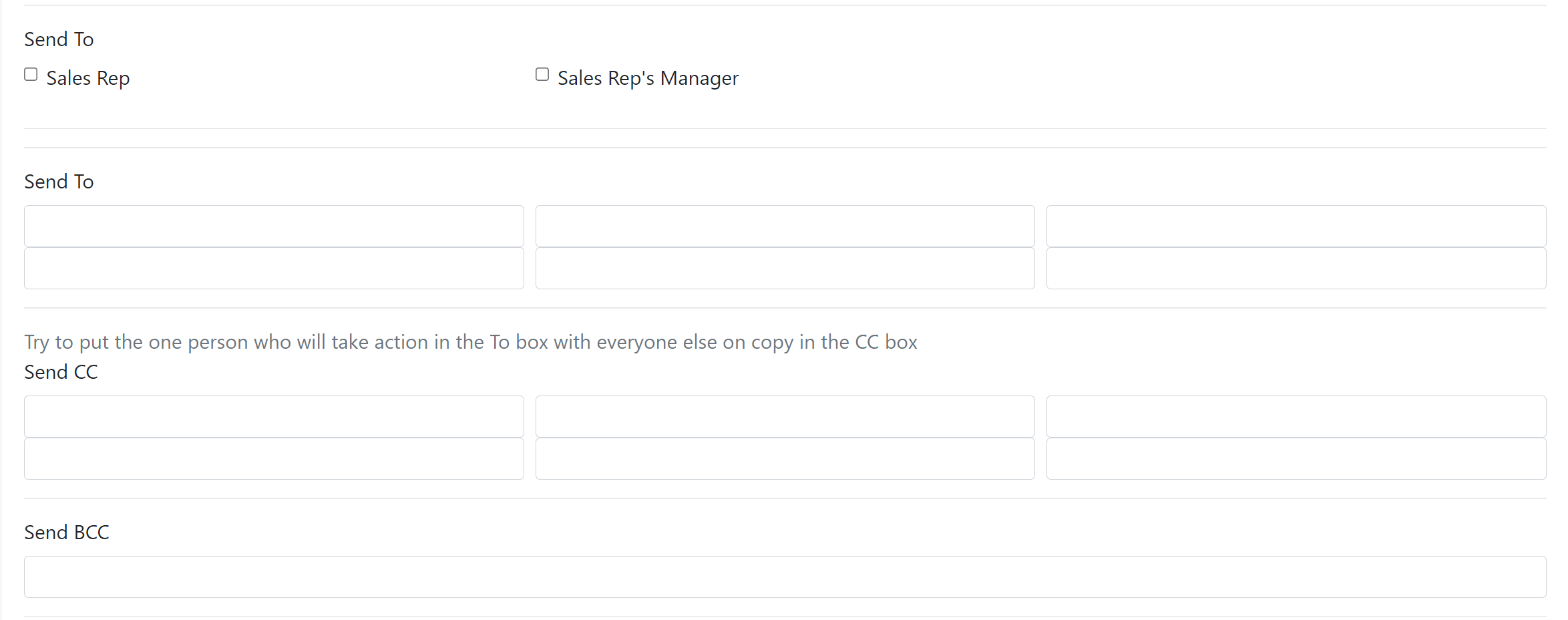Screen dimensions: 1568x620
Task: Click the top-middle Send CC input field
Action: click(x=785, y=416)
